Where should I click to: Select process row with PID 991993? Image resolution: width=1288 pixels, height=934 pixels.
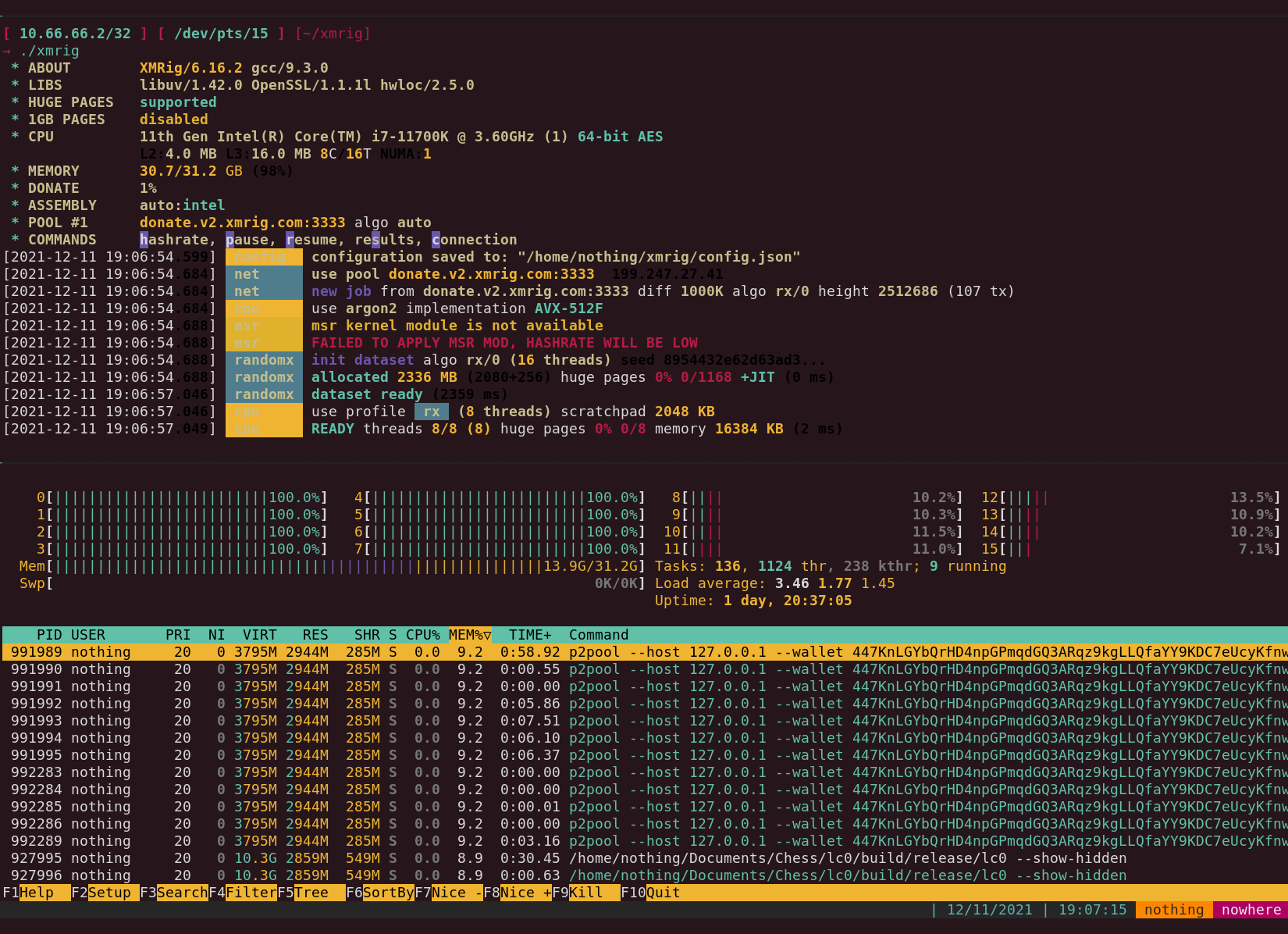pyautogui.click(x=645, y=721)
